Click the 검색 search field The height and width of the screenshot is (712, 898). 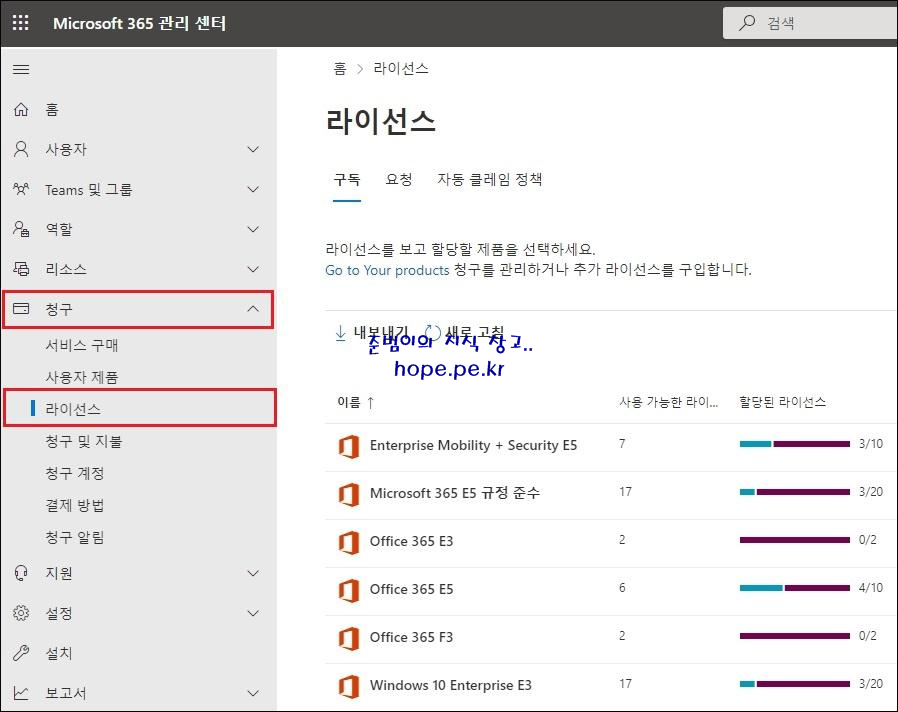tap(810, 23)
